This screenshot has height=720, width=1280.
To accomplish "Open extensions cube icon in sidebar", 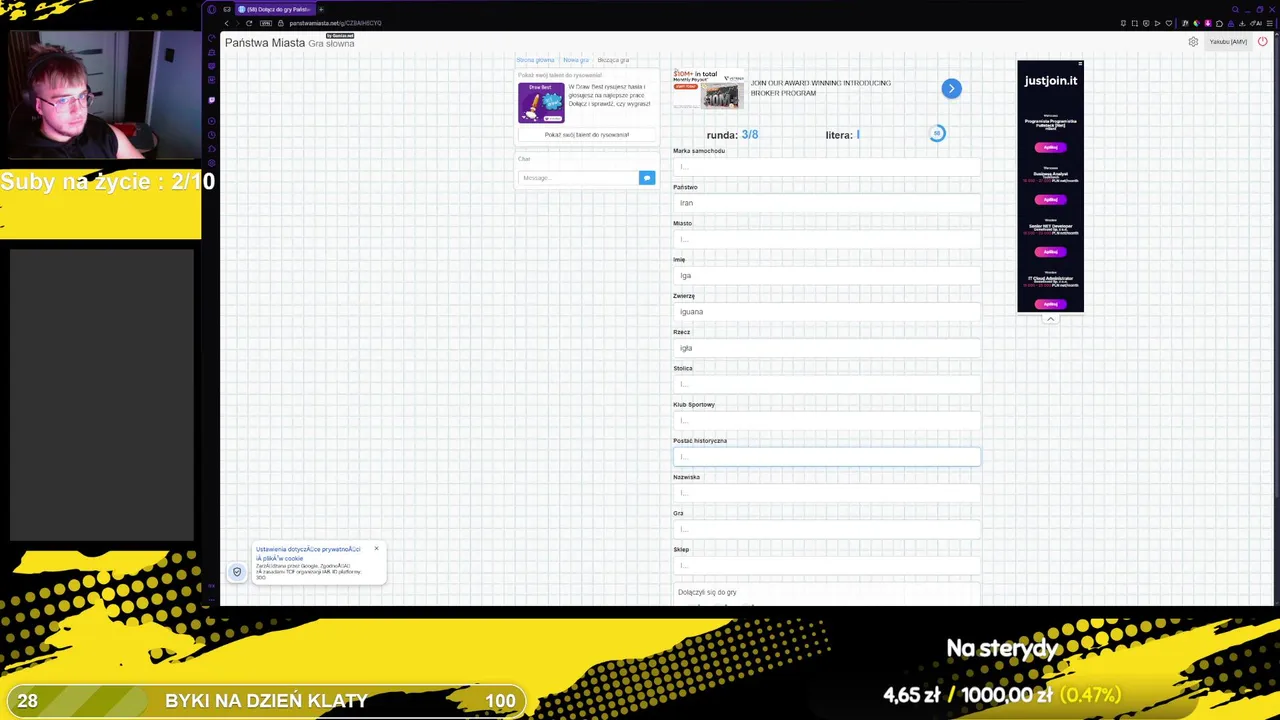I will (211, 149).
